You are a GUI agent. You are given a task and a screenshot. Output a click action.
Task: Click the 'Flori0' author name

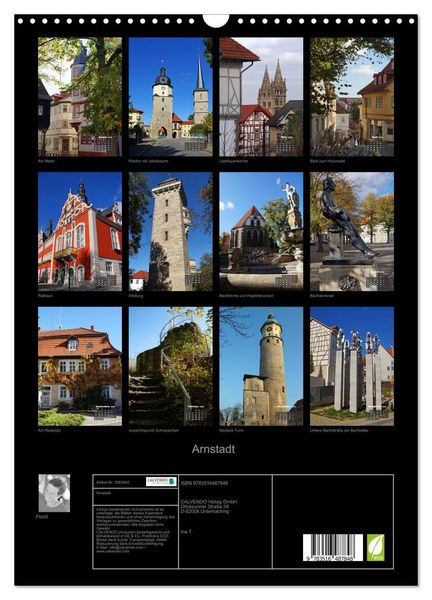coord(42,517)
